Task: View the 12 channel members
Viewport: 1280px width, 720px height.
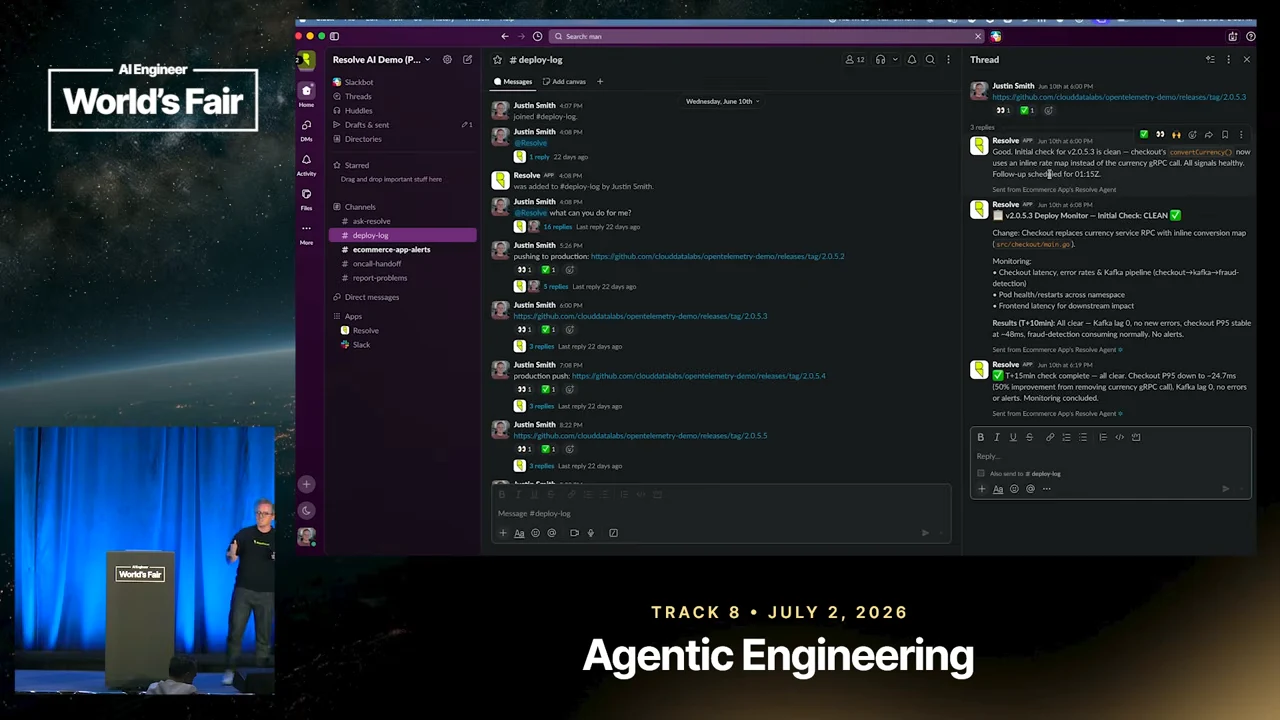Action: 853,60
